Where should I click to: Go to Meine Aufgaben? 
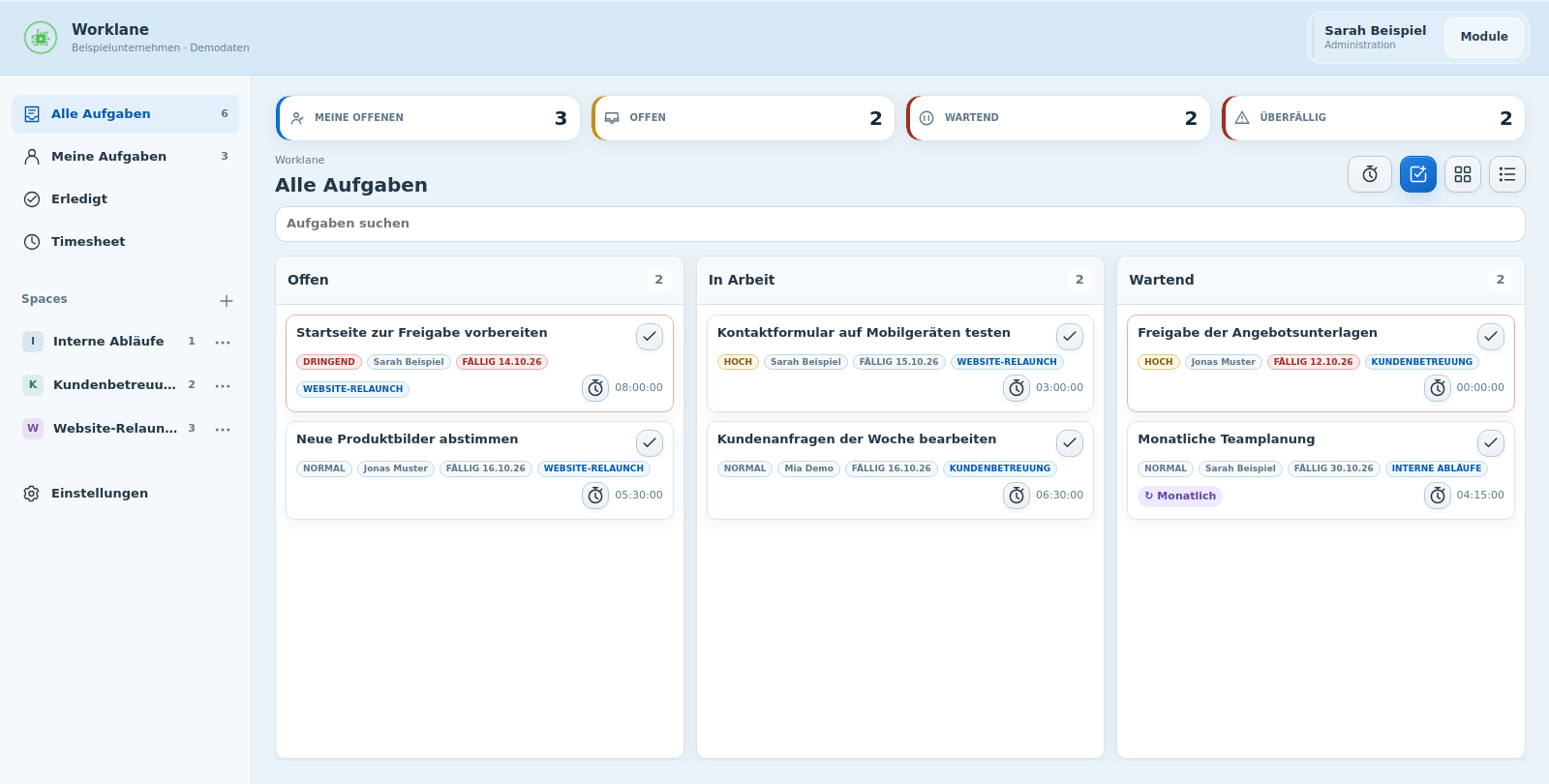tap(126, 157)
